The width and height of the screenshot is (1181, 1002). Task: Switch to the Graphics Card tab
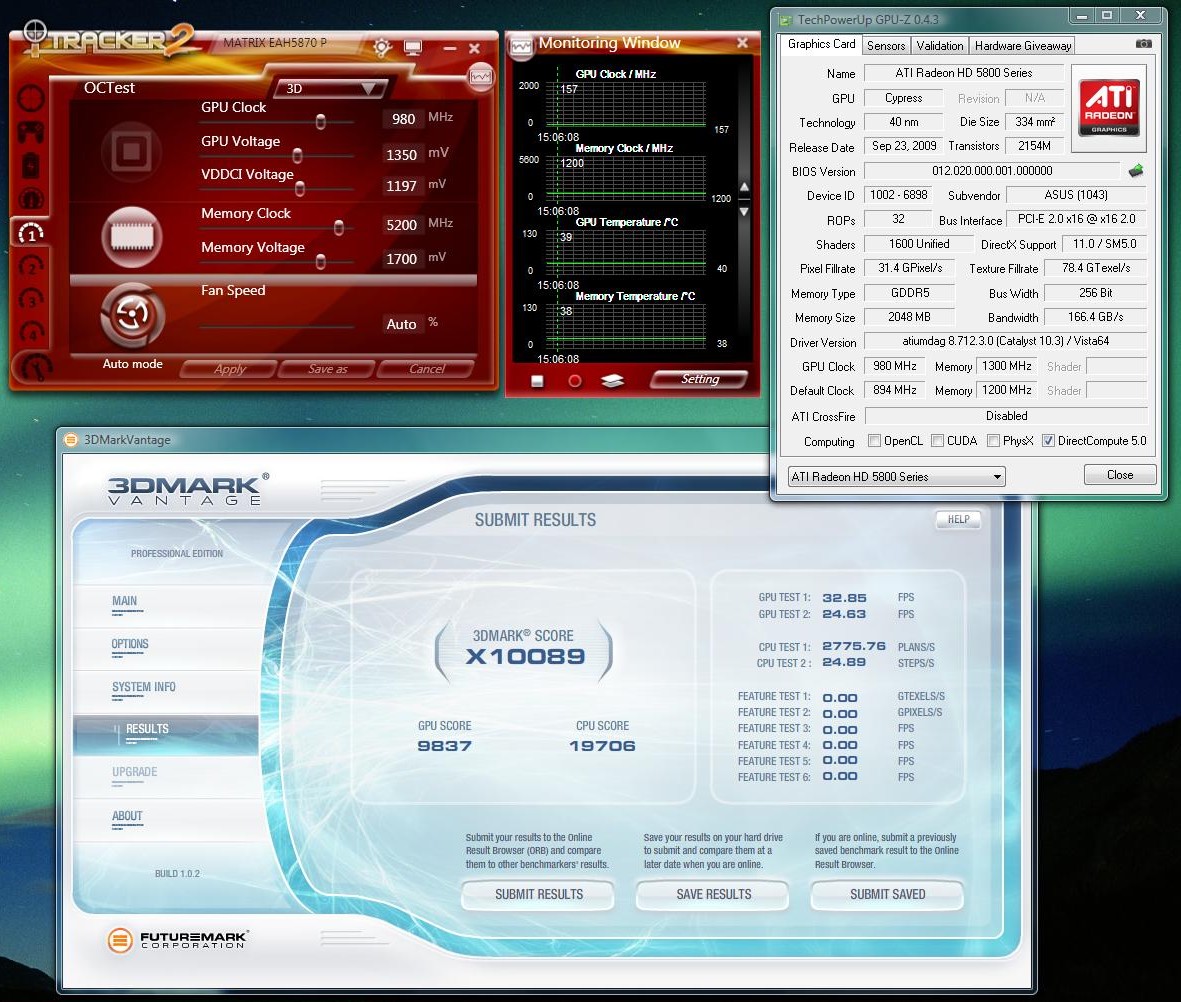coord(822,44)
